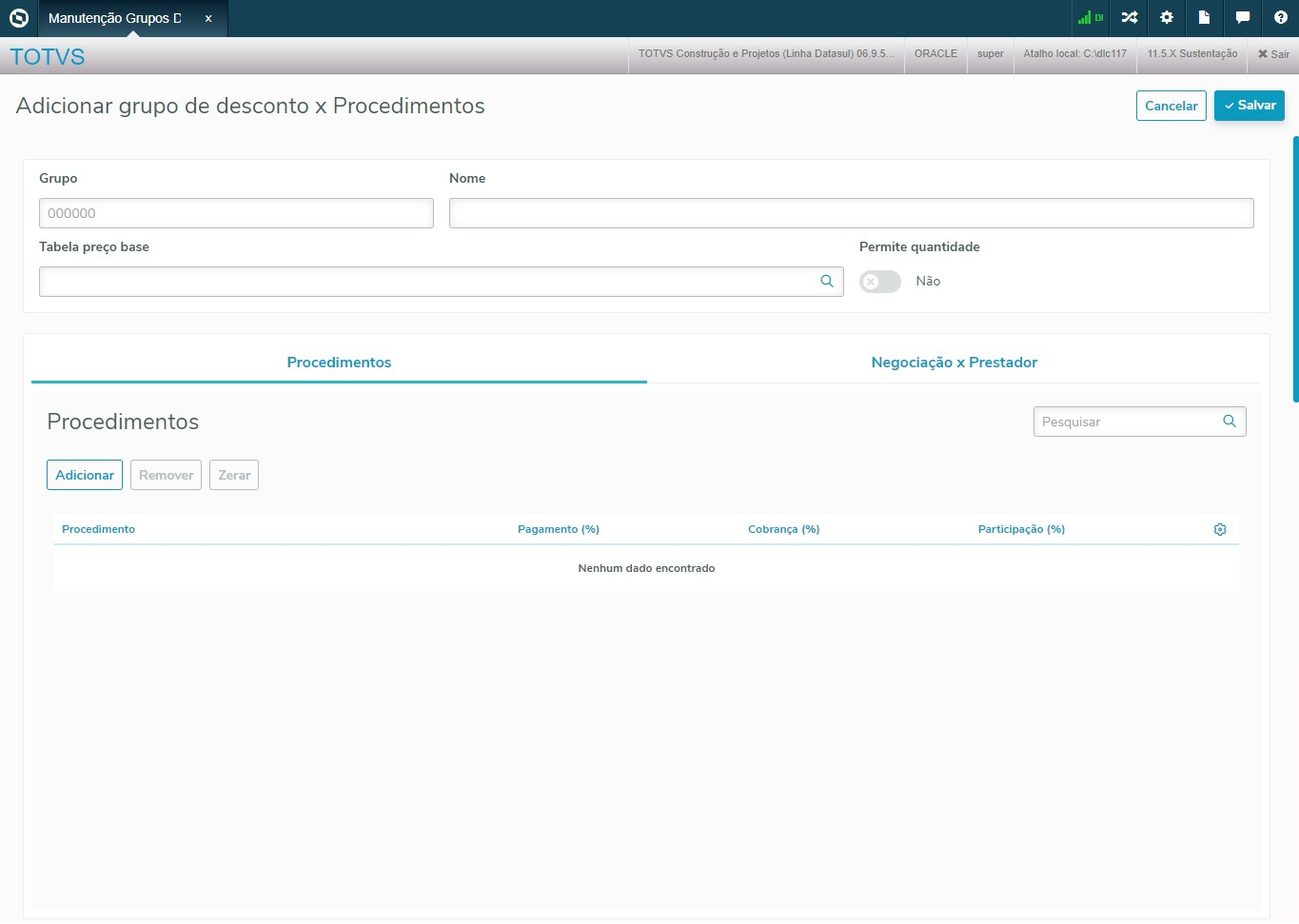Screen dimensions: 1299x924
Task: Click TOTVS Construção e Projetos entry
Action: (x=766, y=54)
